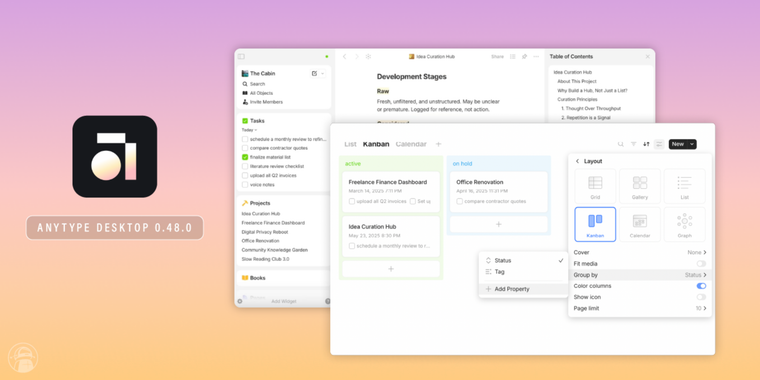Click the table of contents list icon in header
The width and height of the screenshot is (760, 380).
tap(512, 57)
